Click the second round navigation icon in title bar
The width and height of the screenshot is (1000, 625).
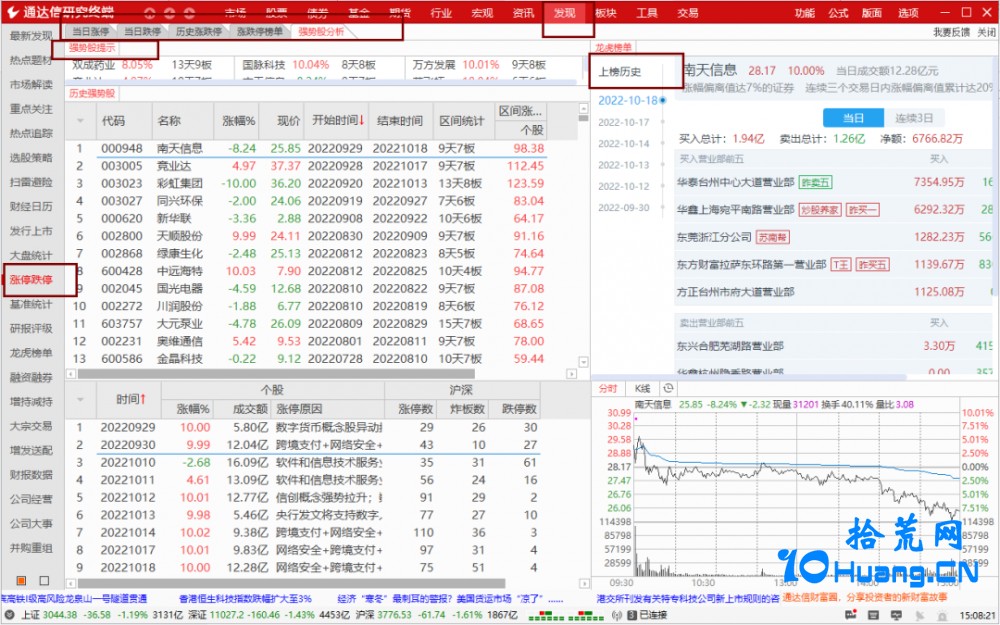[x=170, y=13]
